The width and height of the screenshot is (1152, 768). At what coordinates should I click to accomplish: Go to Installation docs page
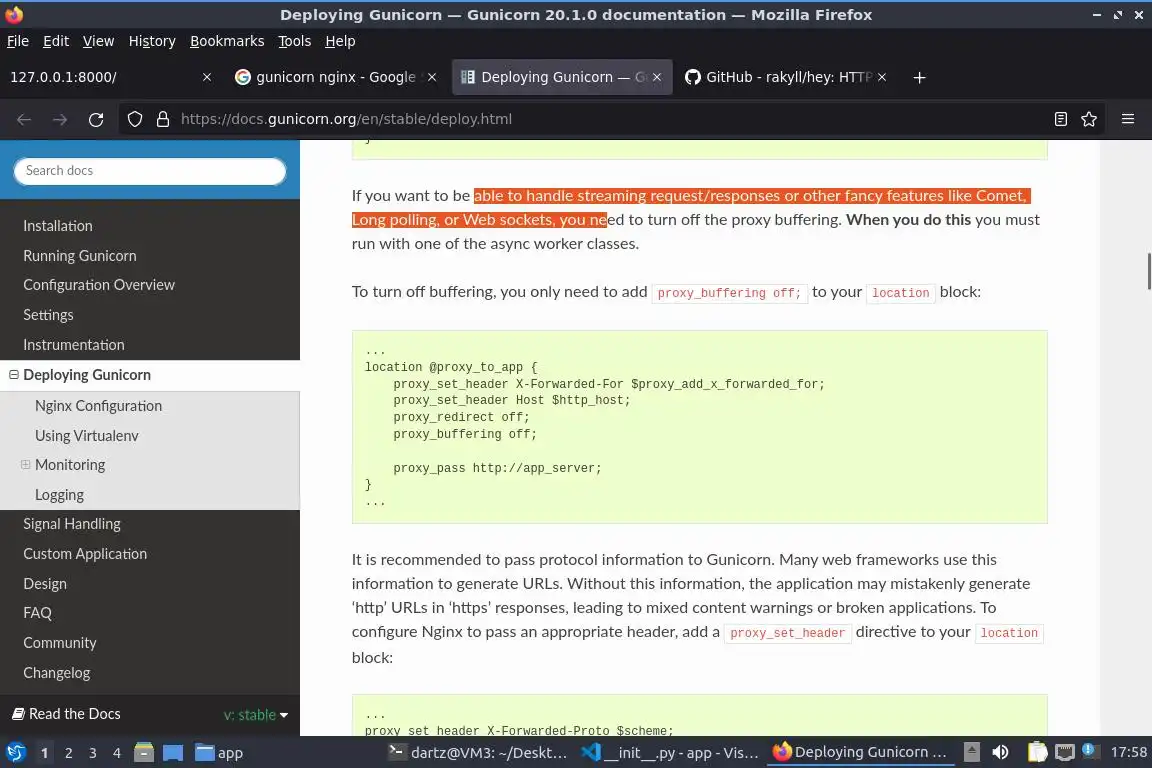(x=57, y=226)
